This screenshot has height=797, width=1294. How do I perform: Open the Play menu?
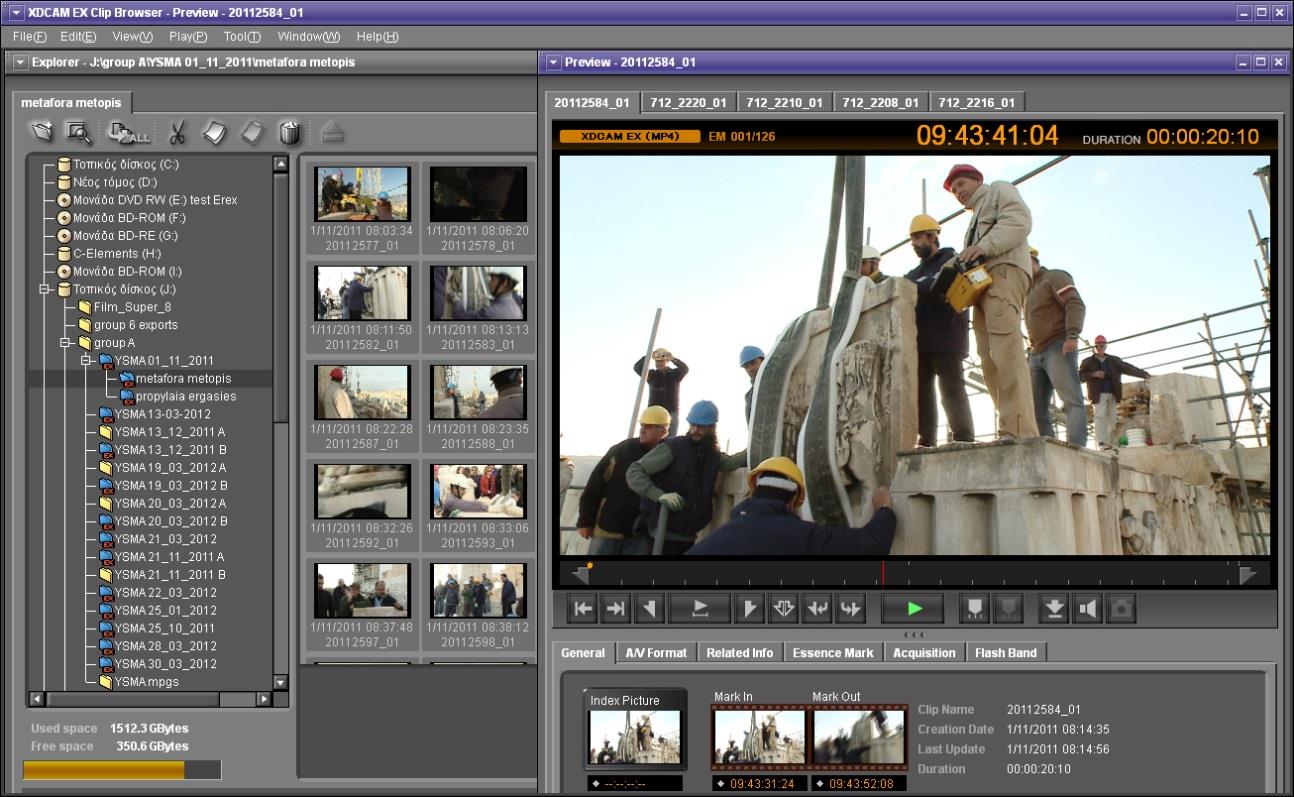(188, 36)
